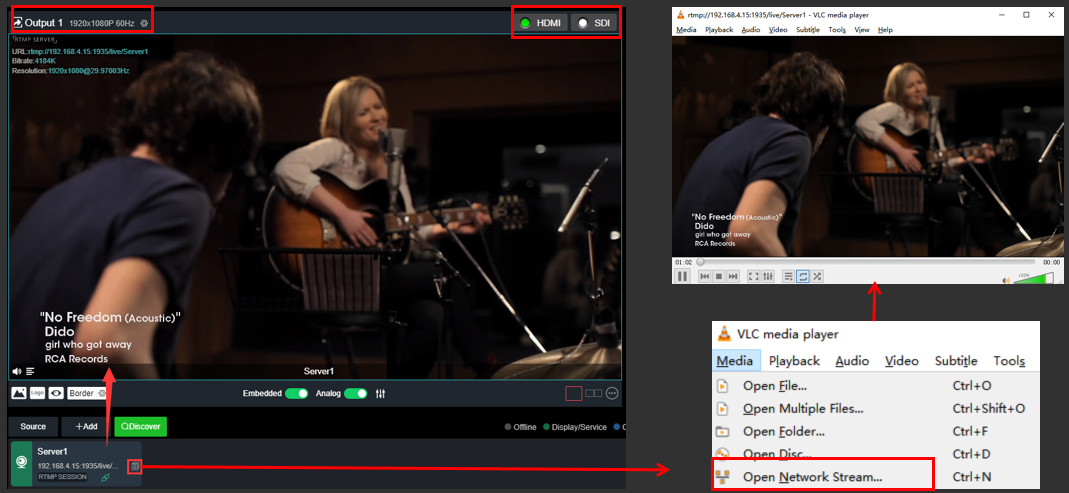
Task: Click the Subtitle item in the lower VLC menu bar
Action: pos(956,361)
